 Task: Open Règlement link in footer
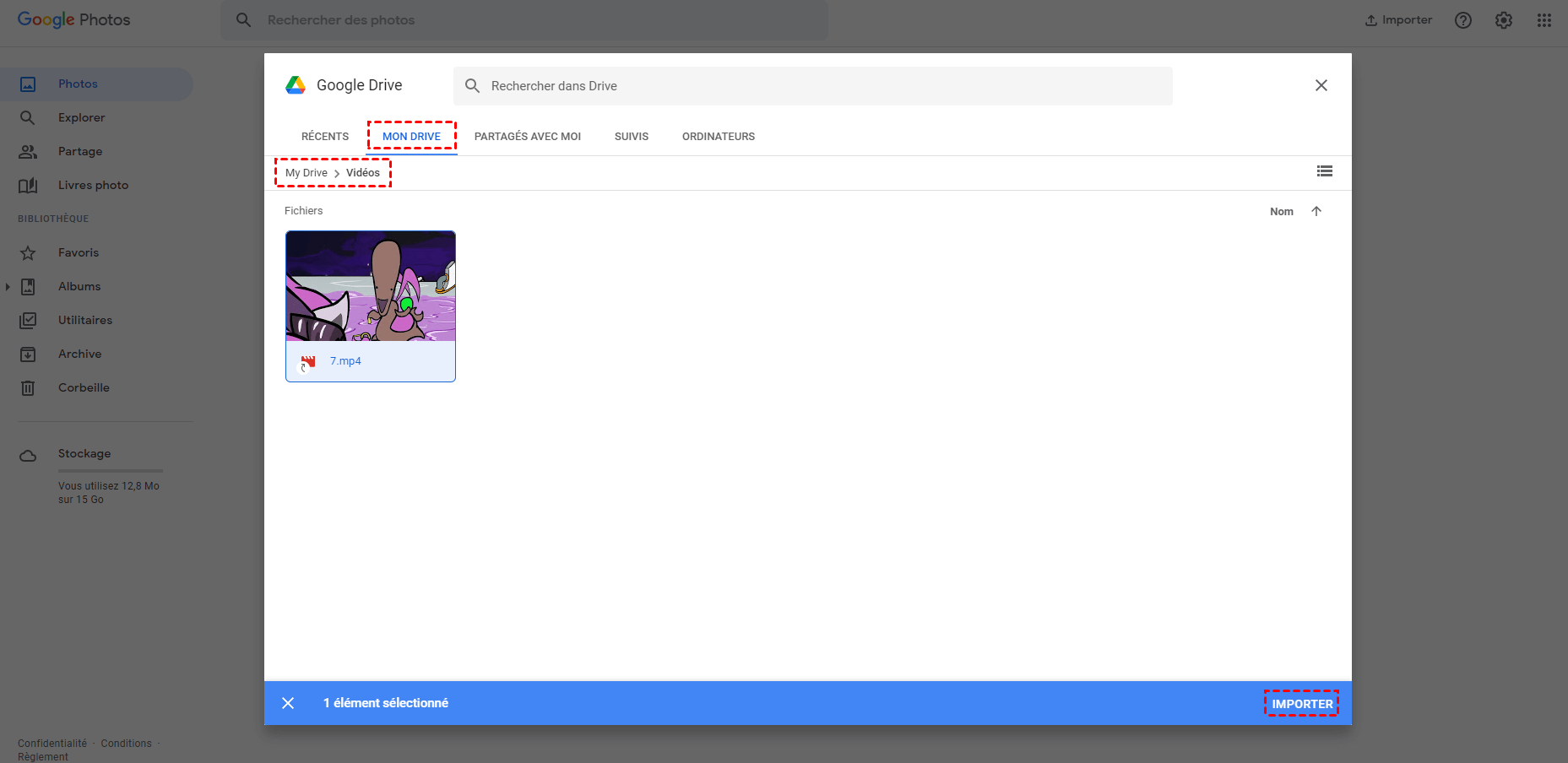[x=43, y=757]
